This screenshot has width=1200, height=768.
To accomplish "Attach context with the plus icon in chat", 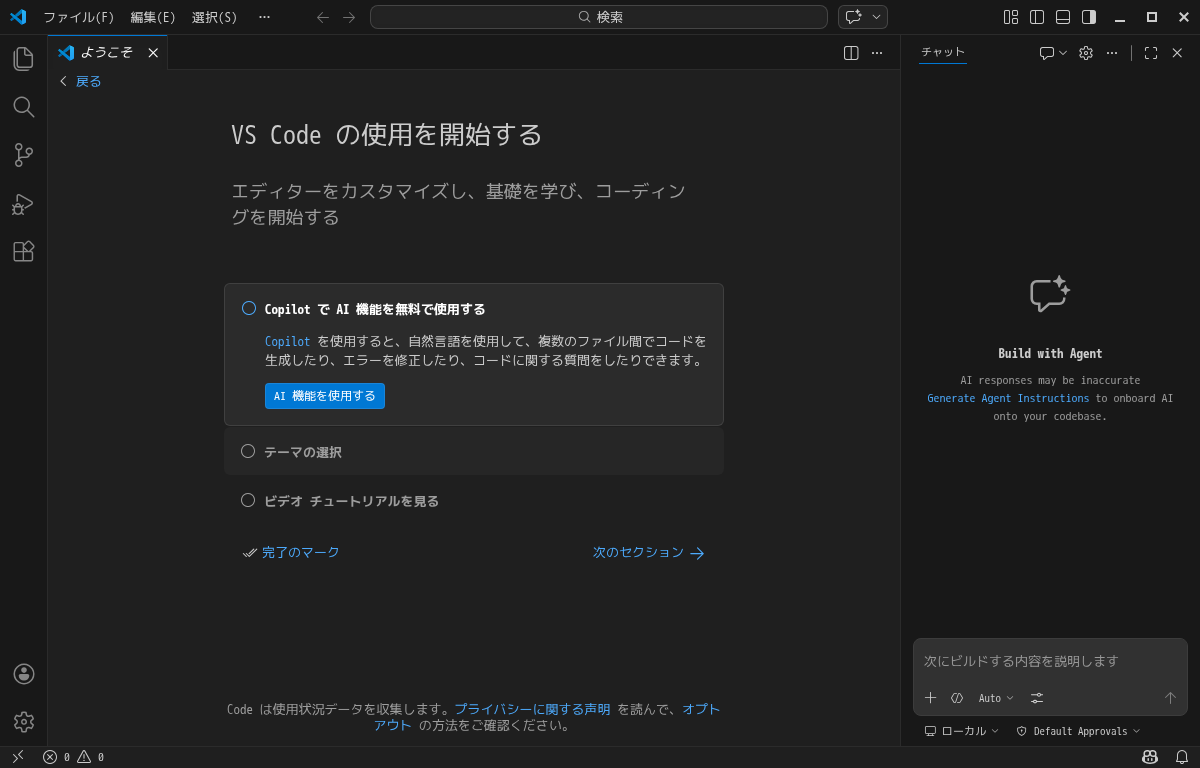I will click(x=930, y=697).
